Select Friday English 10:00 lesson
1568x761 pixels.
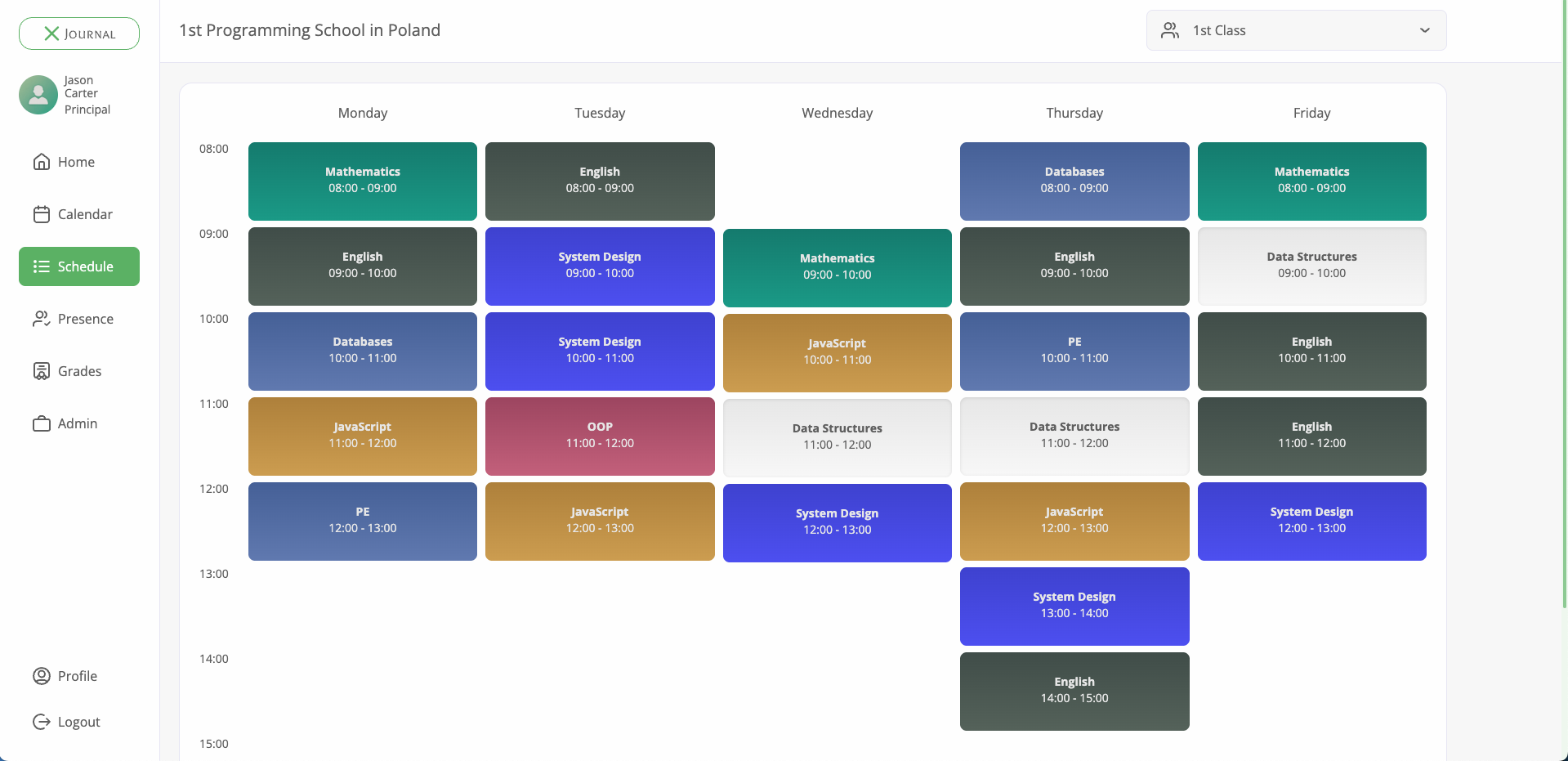coord(1312,351)
